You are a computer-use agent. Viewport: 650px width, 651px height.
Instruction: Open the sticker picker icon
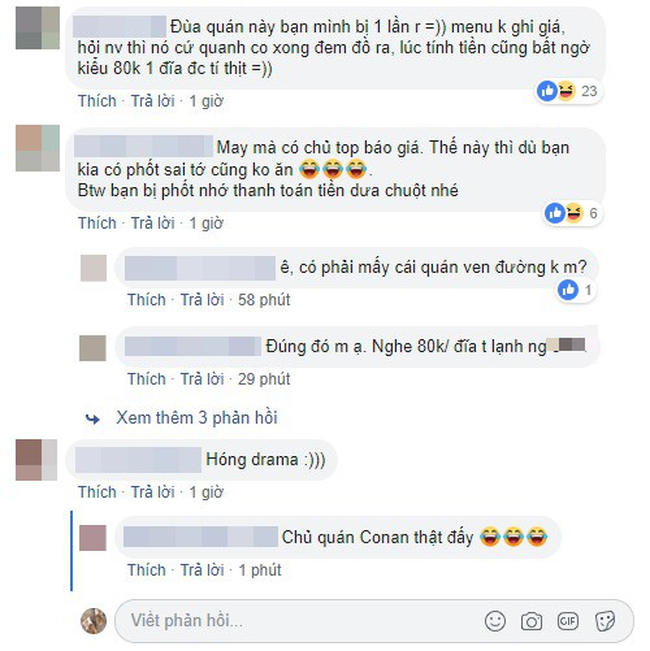tap(605, 622)
